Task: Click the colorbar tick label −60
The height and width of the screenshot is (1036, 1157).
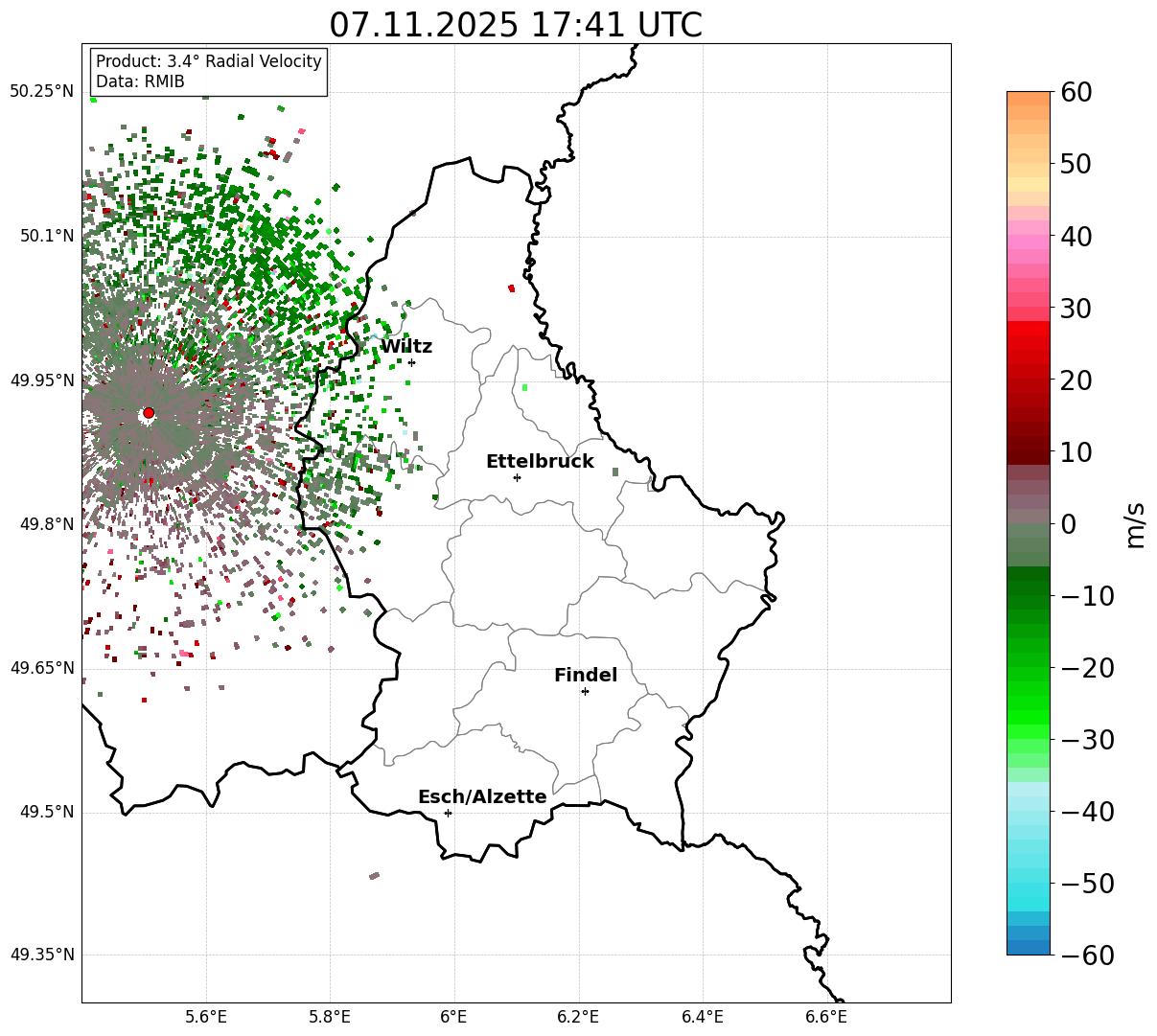Action: coord(1087,955)
